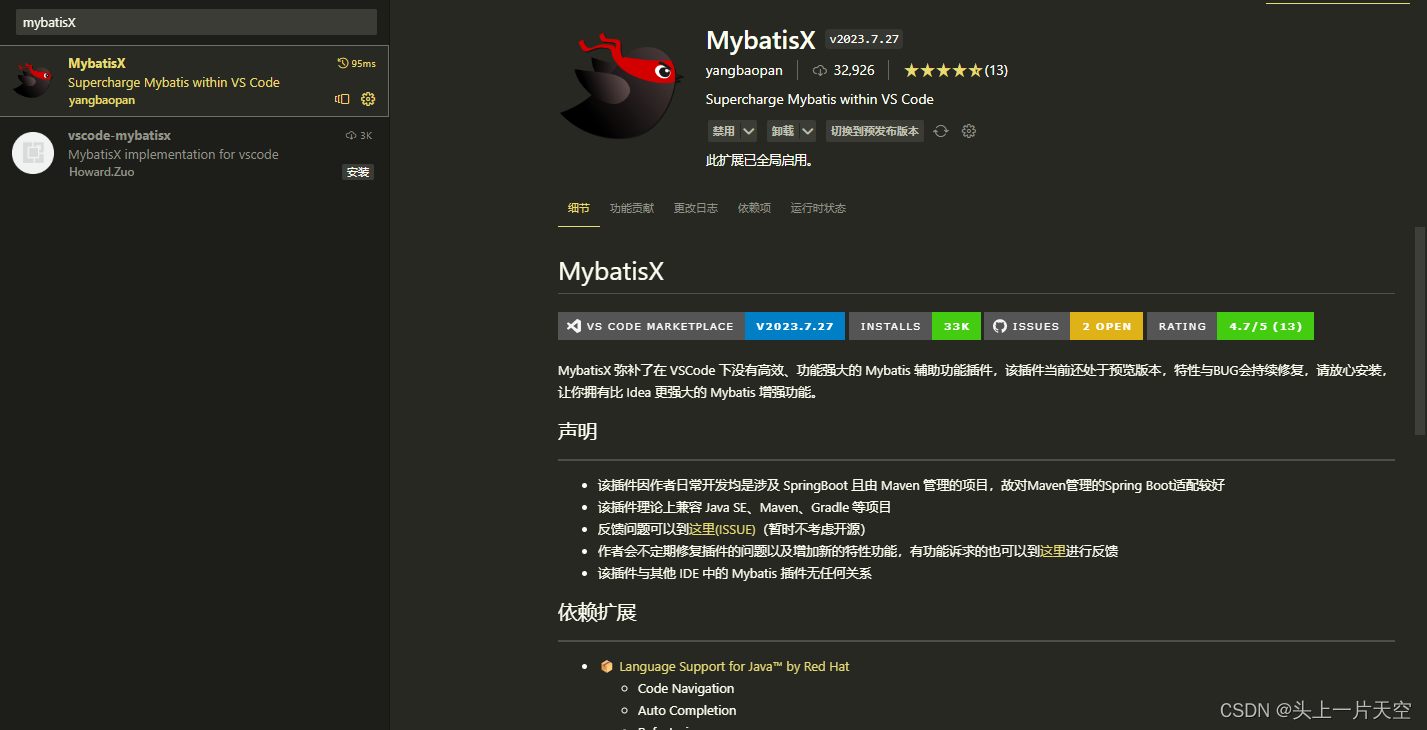
Task: Click the download cloud icon next to 32,926
Action: 820,70
